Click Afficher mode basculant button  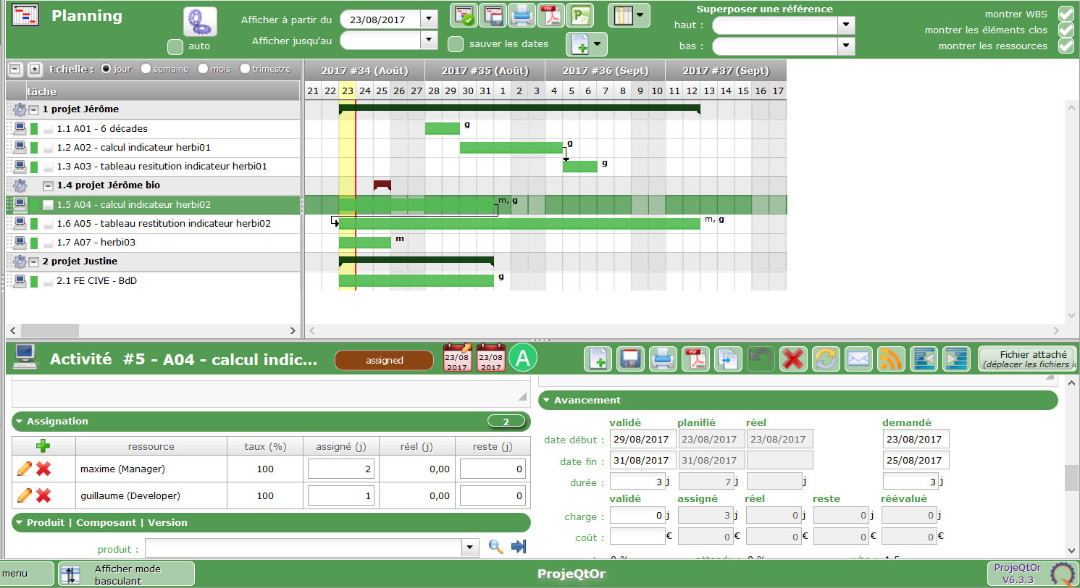[126, 574]
